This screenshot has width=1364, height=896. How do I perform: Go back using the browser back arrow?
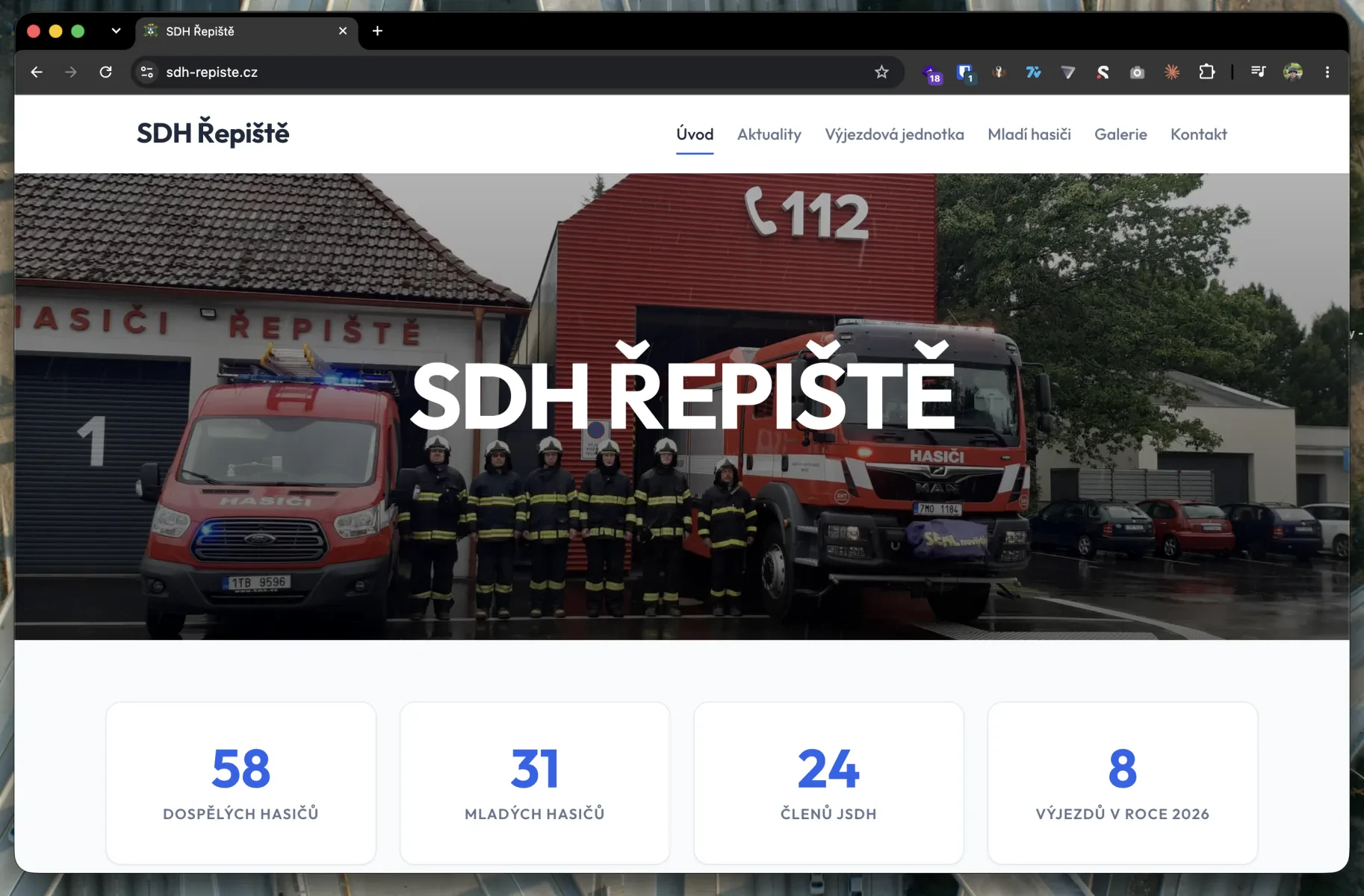tap(37, 72)
